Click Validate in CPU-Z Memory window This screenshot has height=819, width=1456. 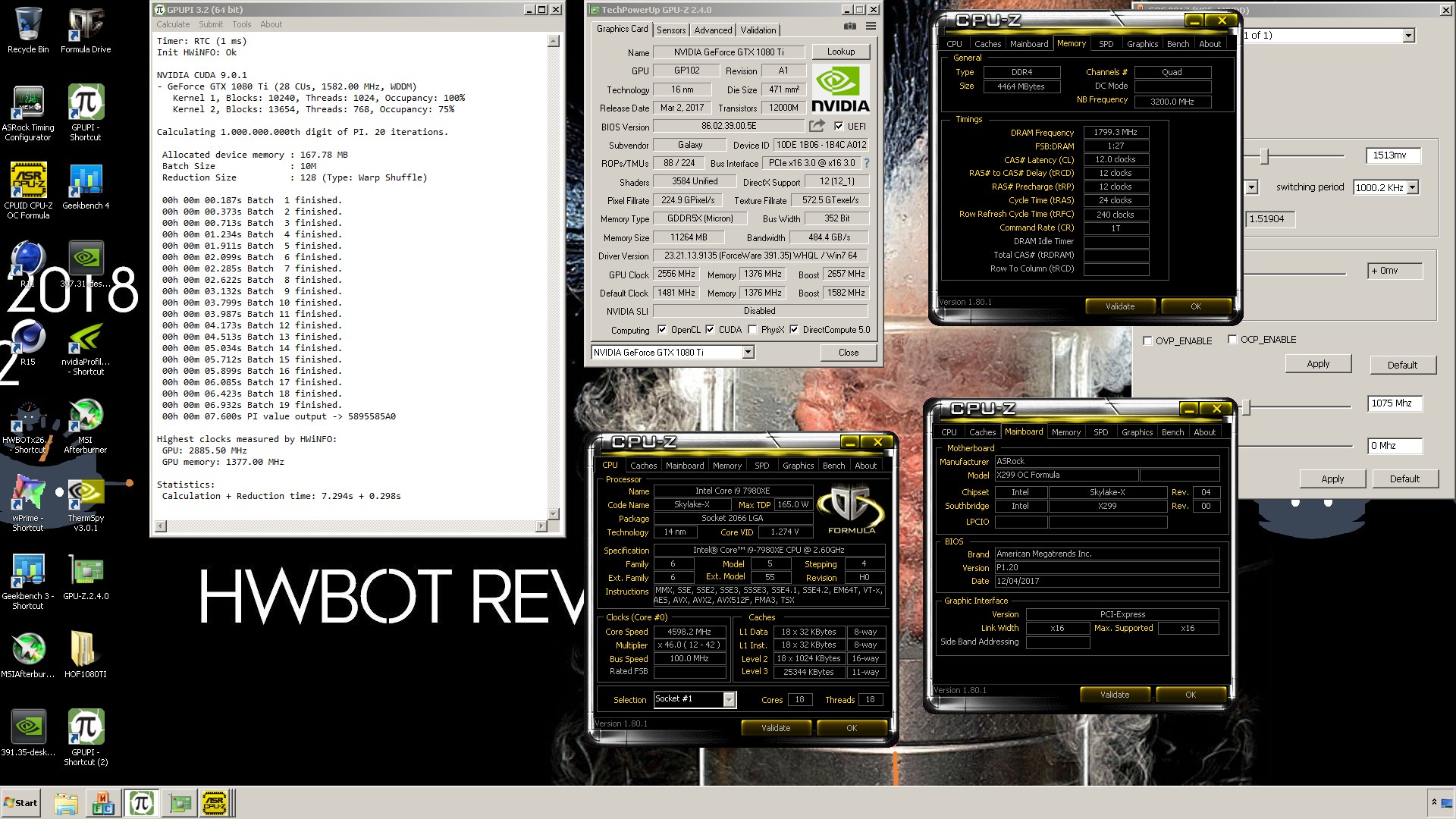1120,306
